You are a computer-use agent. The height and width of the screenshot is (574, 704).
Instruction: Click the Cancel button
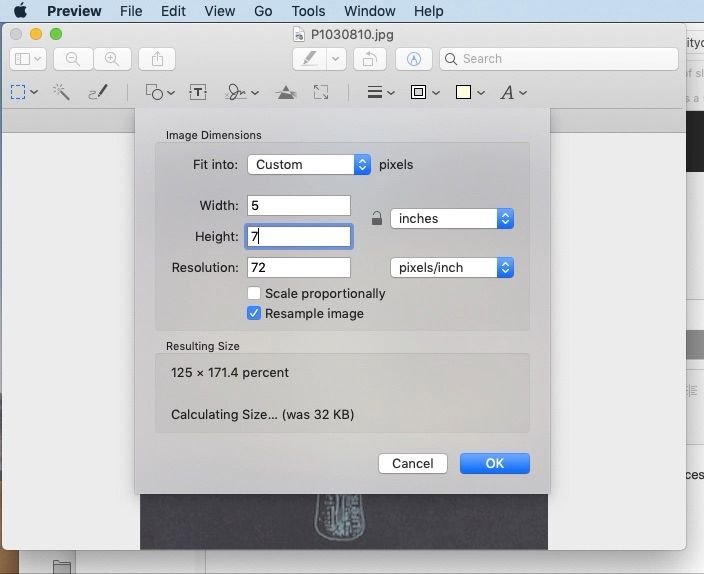(412, 463)
